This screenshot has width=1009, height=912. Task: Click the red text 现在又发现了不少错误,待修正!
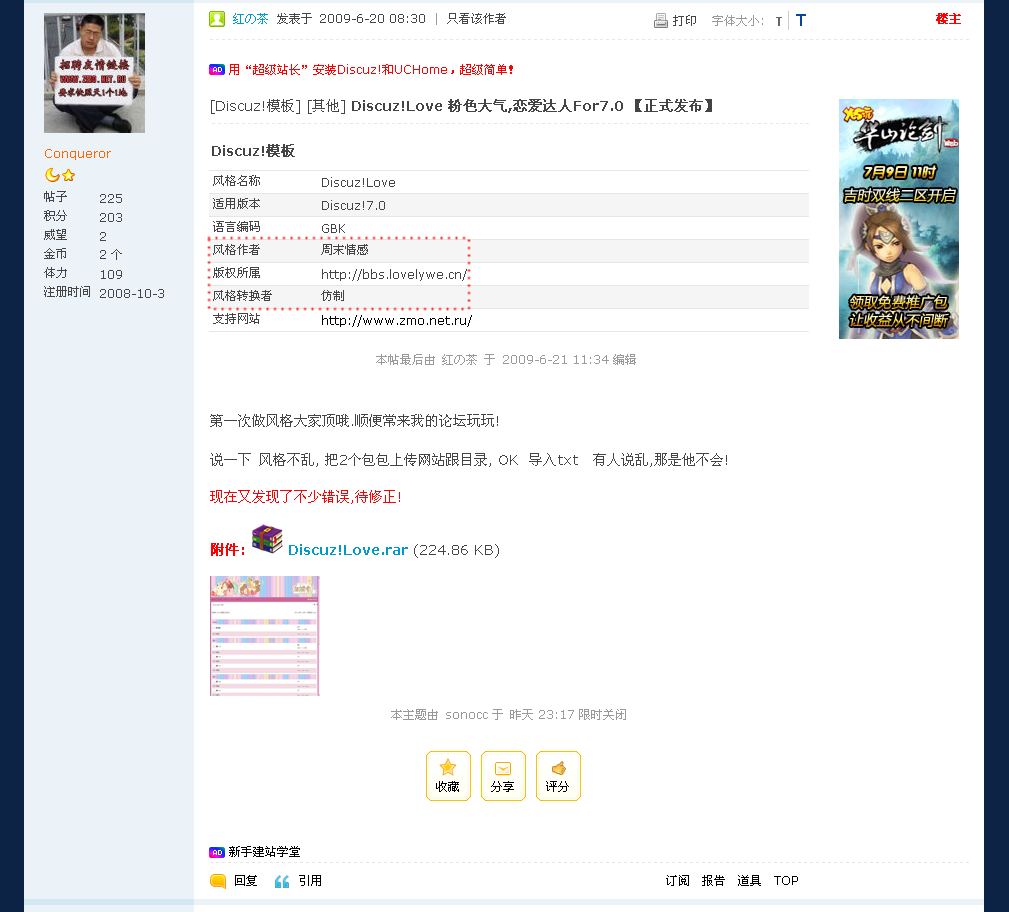306,497
